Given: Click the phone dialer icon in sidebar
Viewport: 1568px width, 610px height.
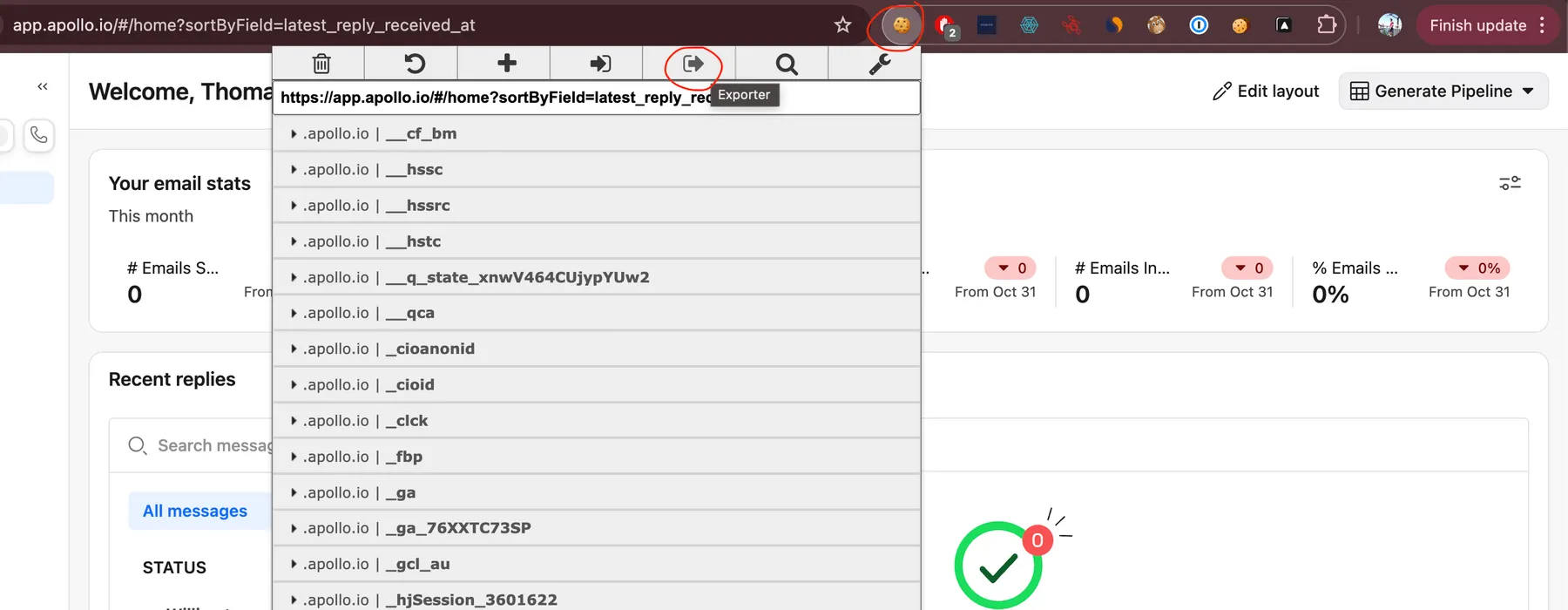Looking at the screenshot, I should pyautogui.click(x=39, y=135).
